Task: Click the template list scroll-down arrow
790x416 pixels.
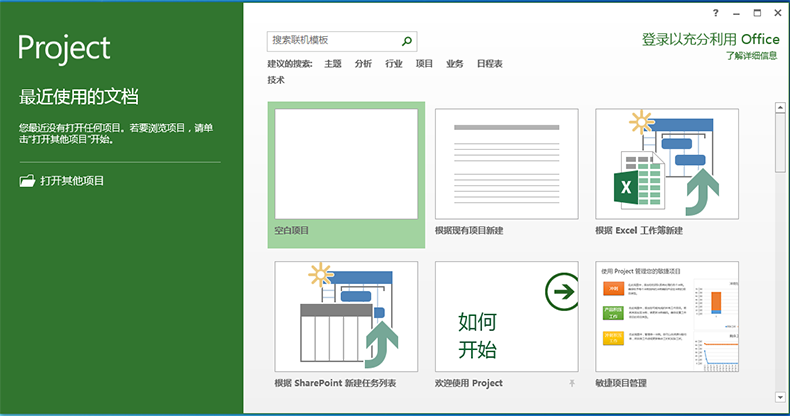Action: point(780,397)
